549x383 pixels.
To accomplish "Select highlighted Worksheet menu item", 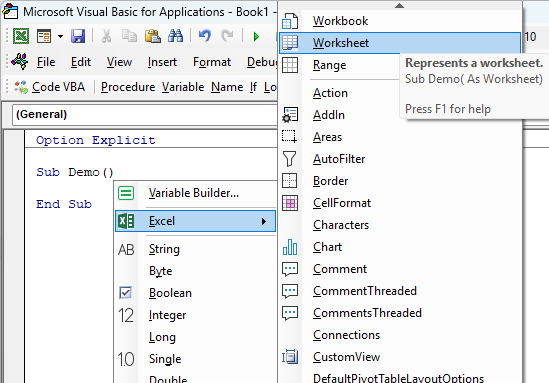I will tap(400, 43).
